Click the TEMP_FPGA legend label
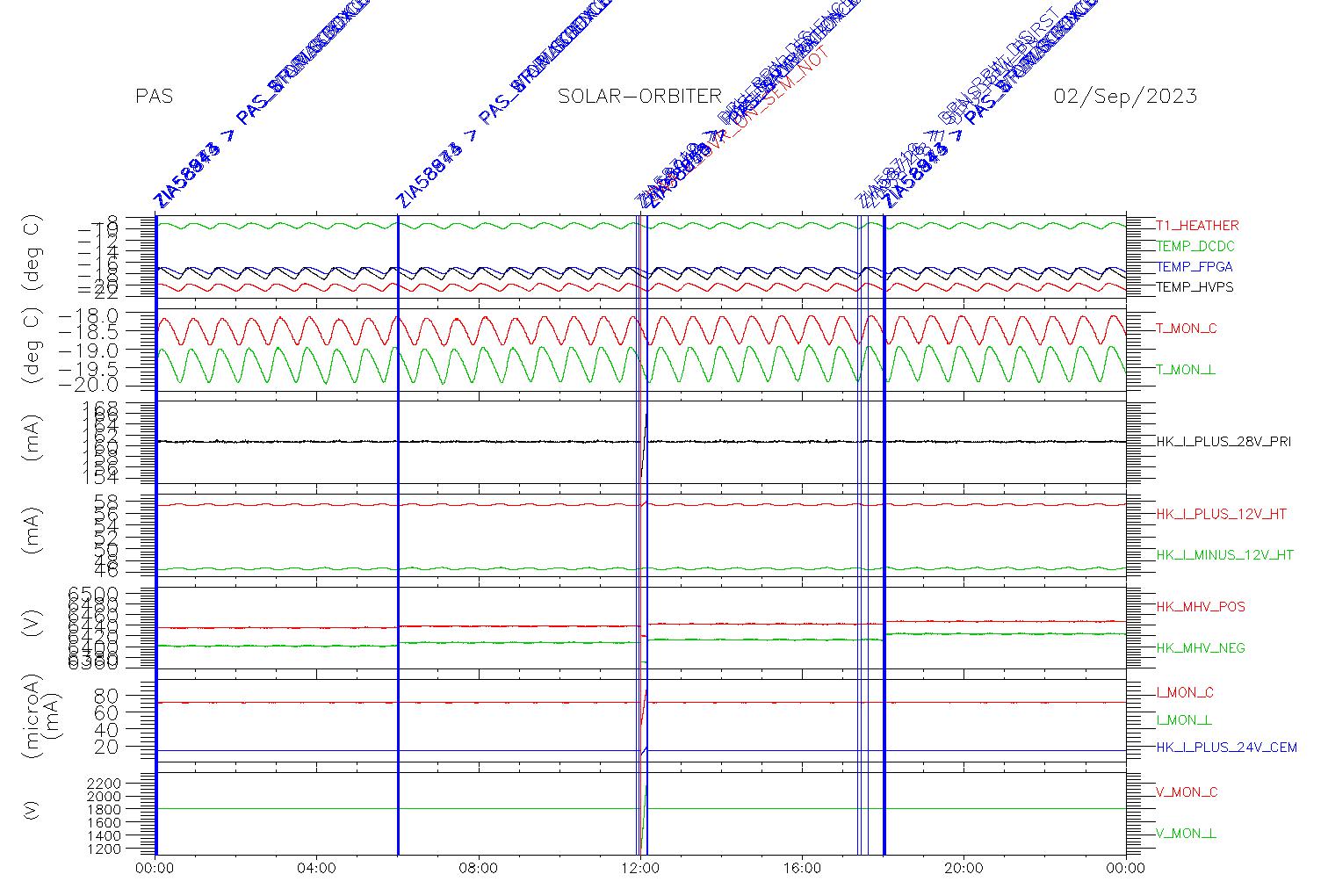This screenshot has height=896, width=1328. click(x=1194, y=267)
